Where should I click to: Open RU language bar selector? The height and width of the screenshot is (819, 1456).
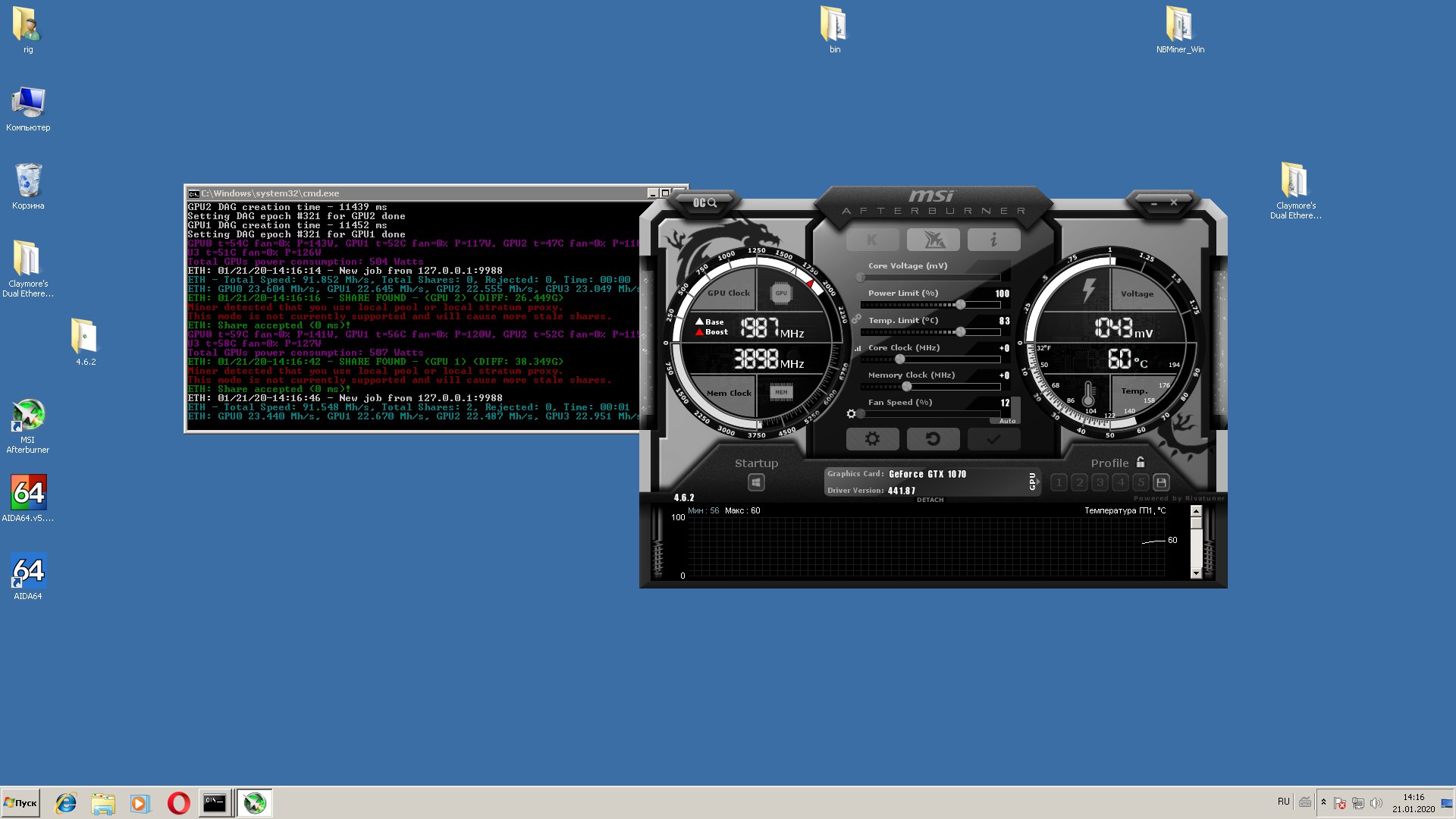pos(1283,802)
